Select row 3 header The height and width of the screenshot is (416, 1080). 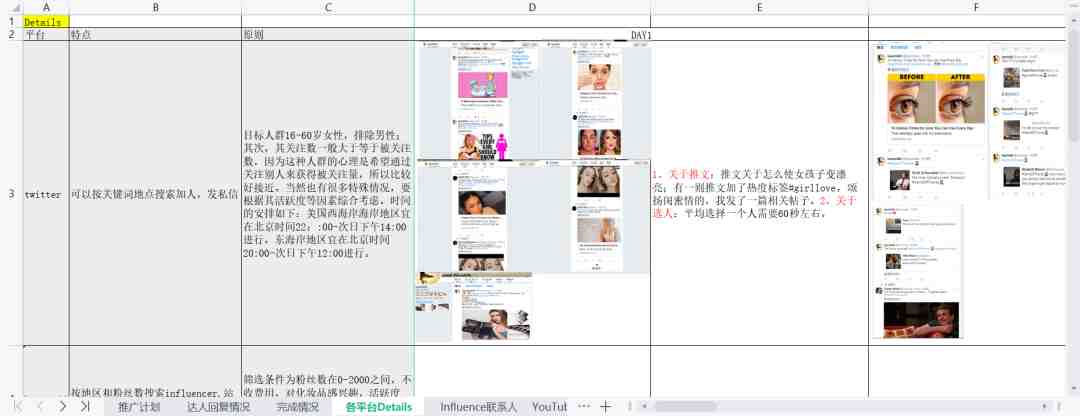[x=11, y=194]
